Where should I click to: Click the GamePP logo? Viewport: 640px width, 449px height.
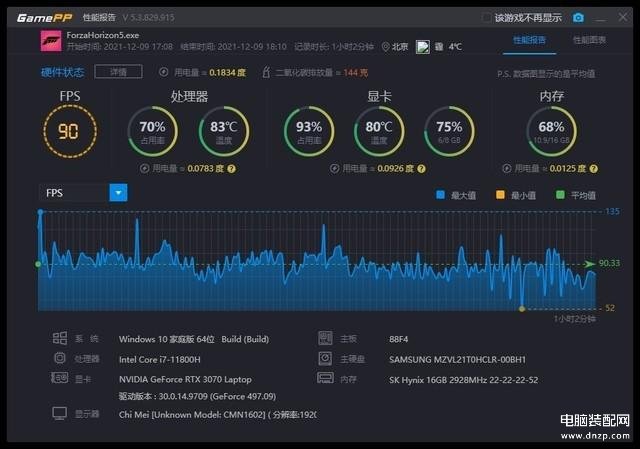coord(44,18)
